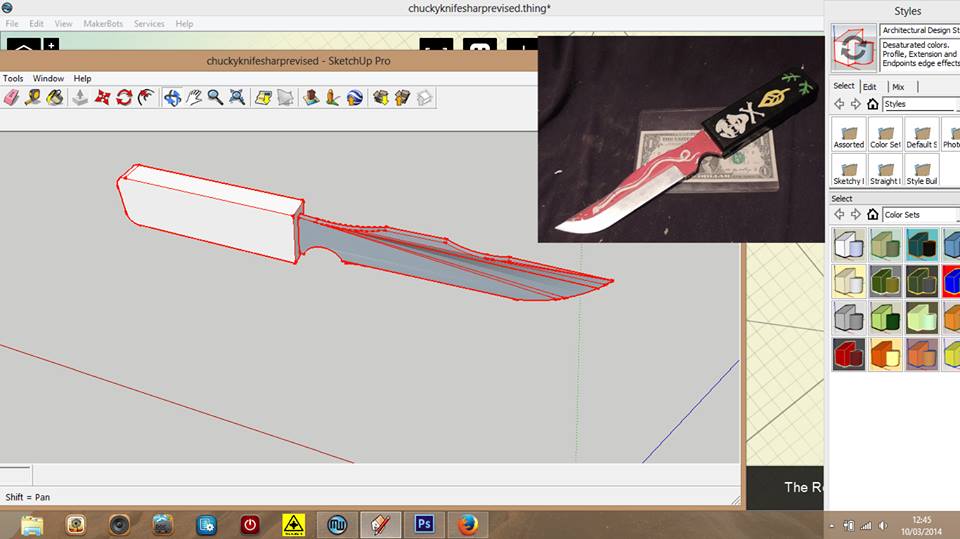The image size is (960, 539).
Task: Click the style update thumbnail with refresh arrows
Action: 853,48
